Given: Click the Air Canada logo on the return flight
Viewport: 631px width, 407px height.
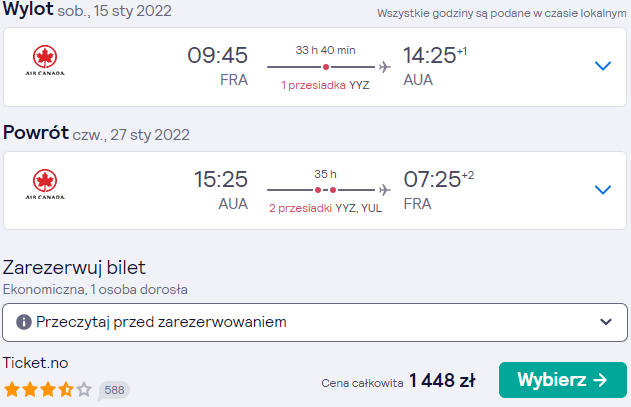Looking at the screenshot, I should tap(45, 184).
